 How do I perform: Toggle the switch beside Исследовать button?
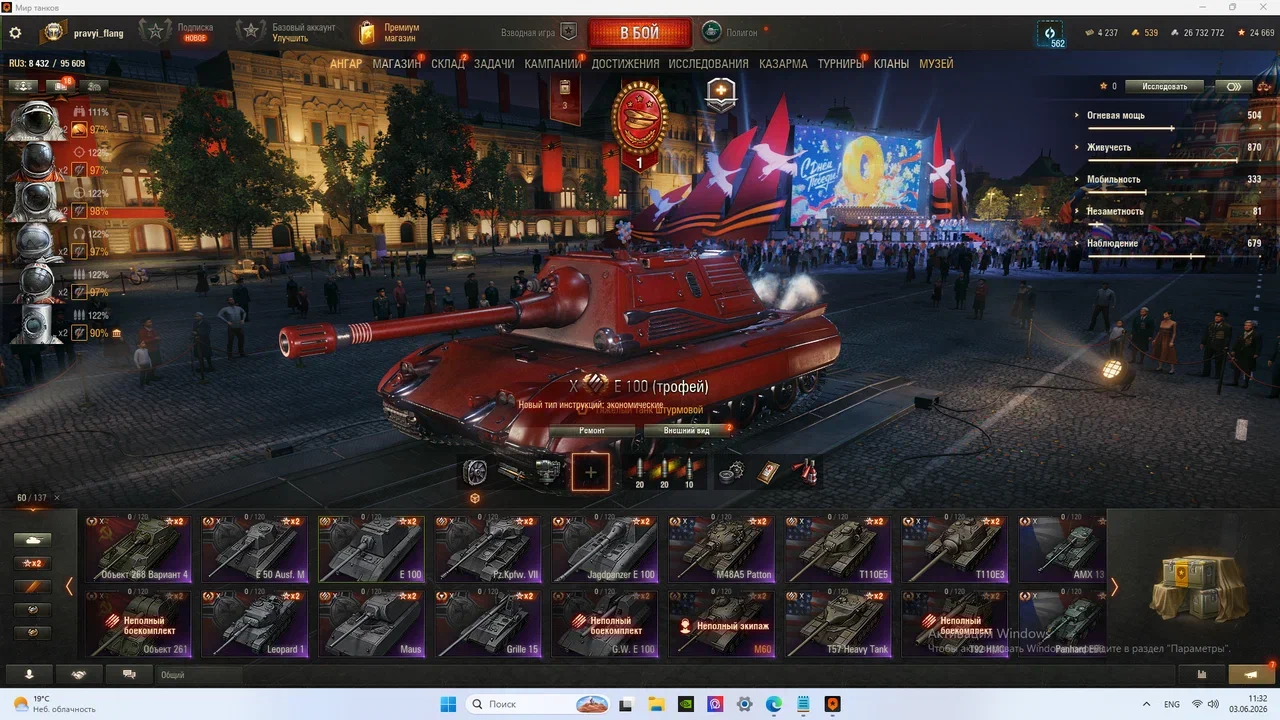[1234, 86]
